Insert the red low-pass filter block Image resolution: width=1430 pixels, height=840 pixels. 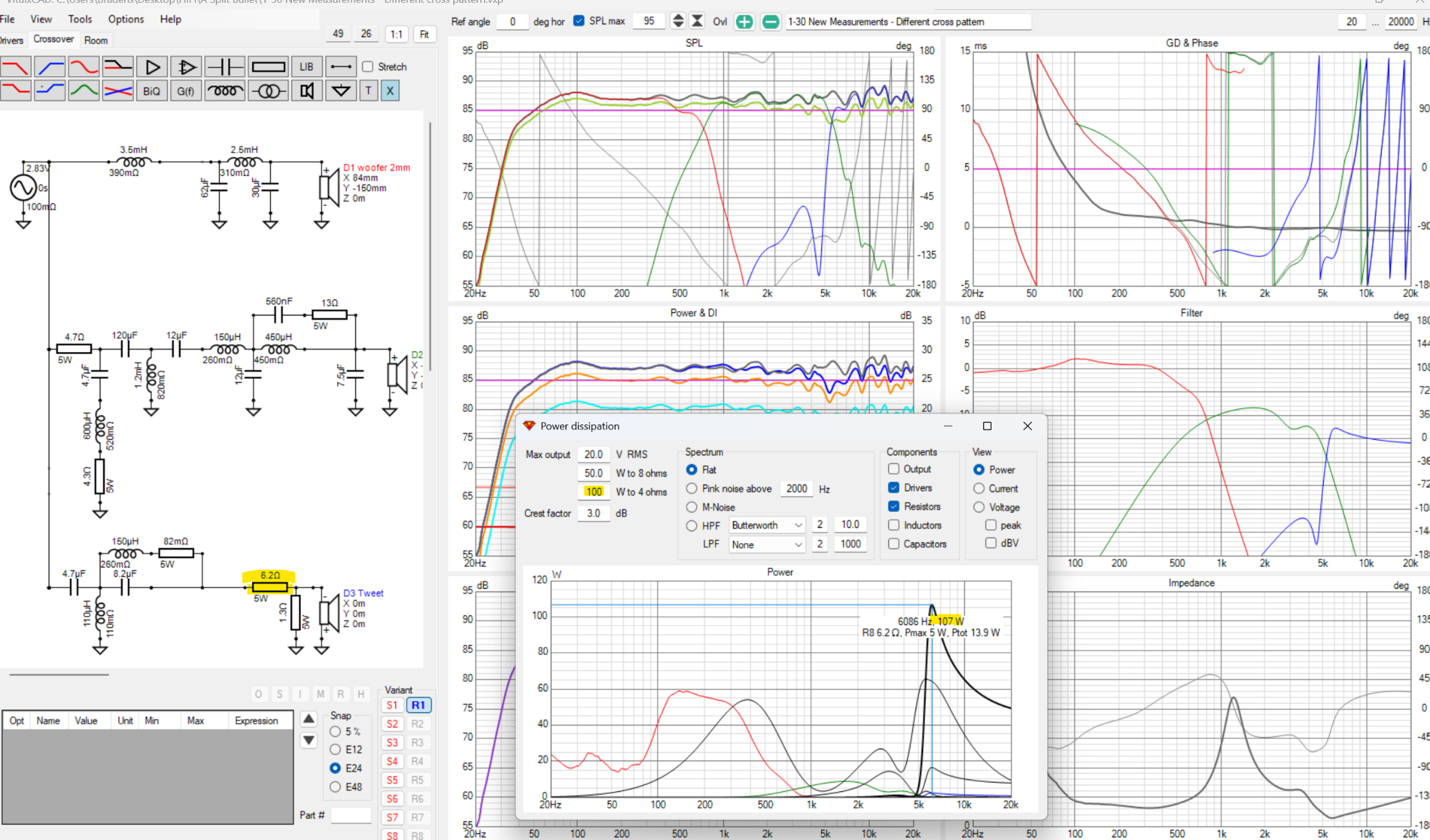pyautogui.click(x=15, y=67)
